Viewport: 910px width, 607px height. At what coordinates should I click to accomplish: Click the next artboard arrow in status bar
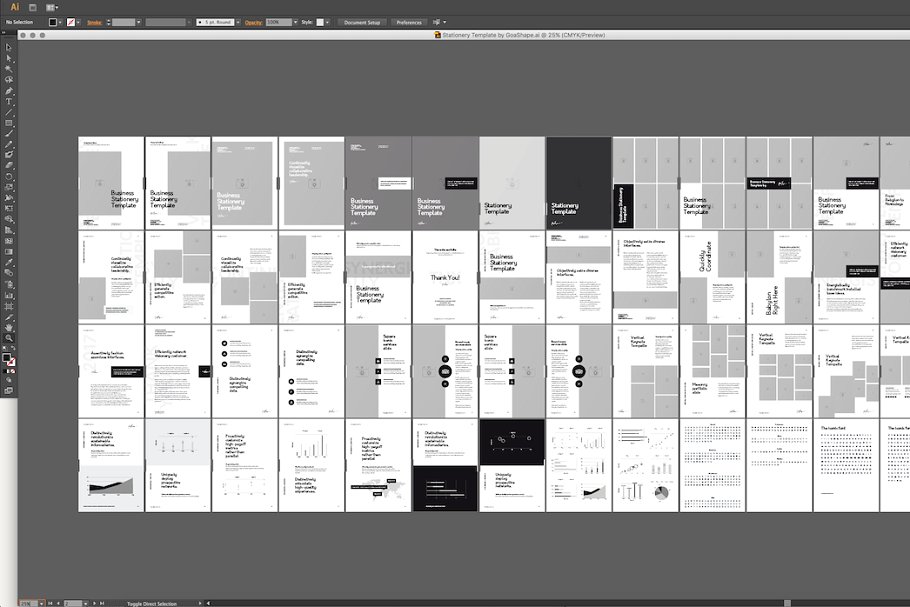(93, 600)
